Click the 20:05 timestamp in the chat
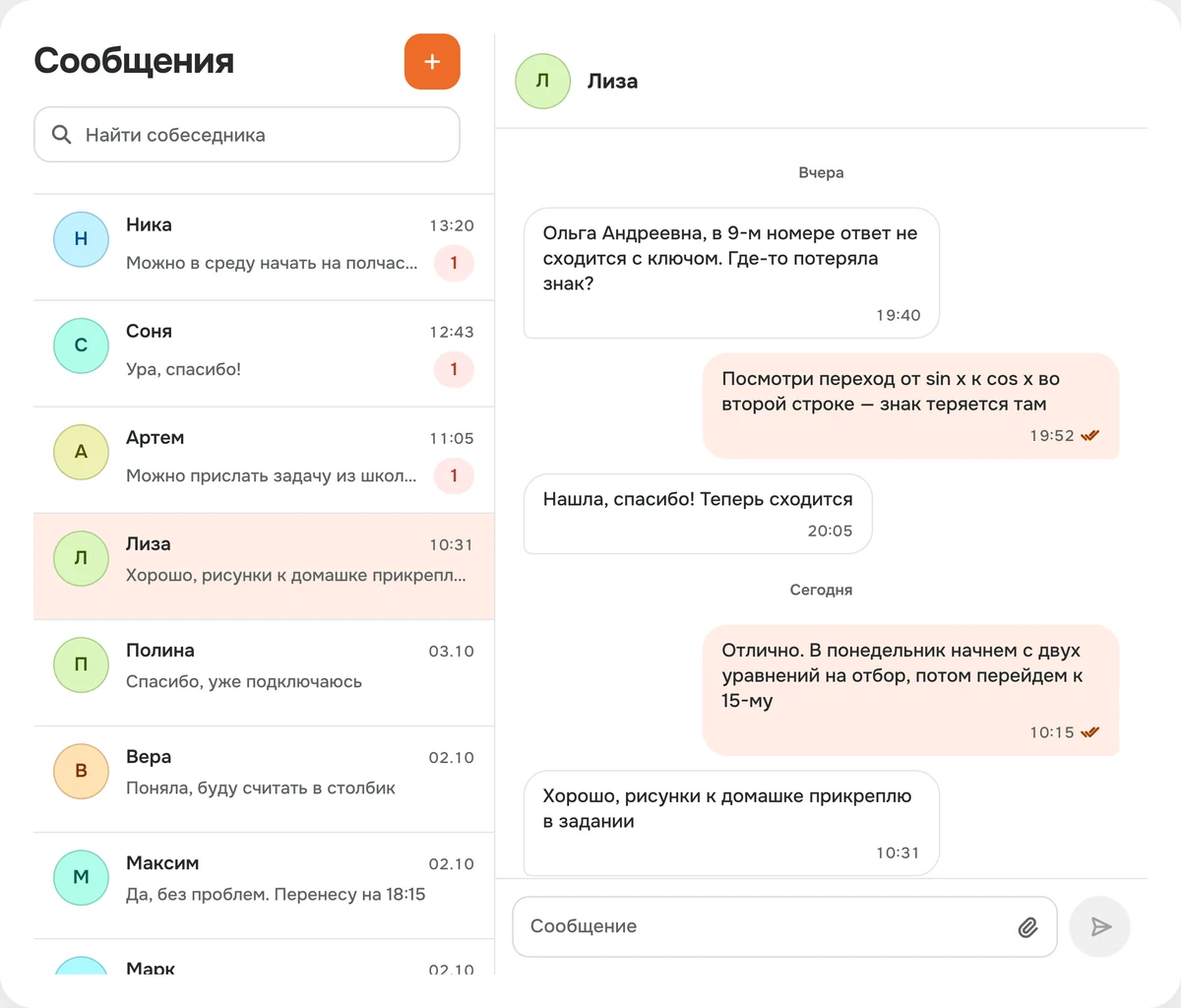 [831, 531]
